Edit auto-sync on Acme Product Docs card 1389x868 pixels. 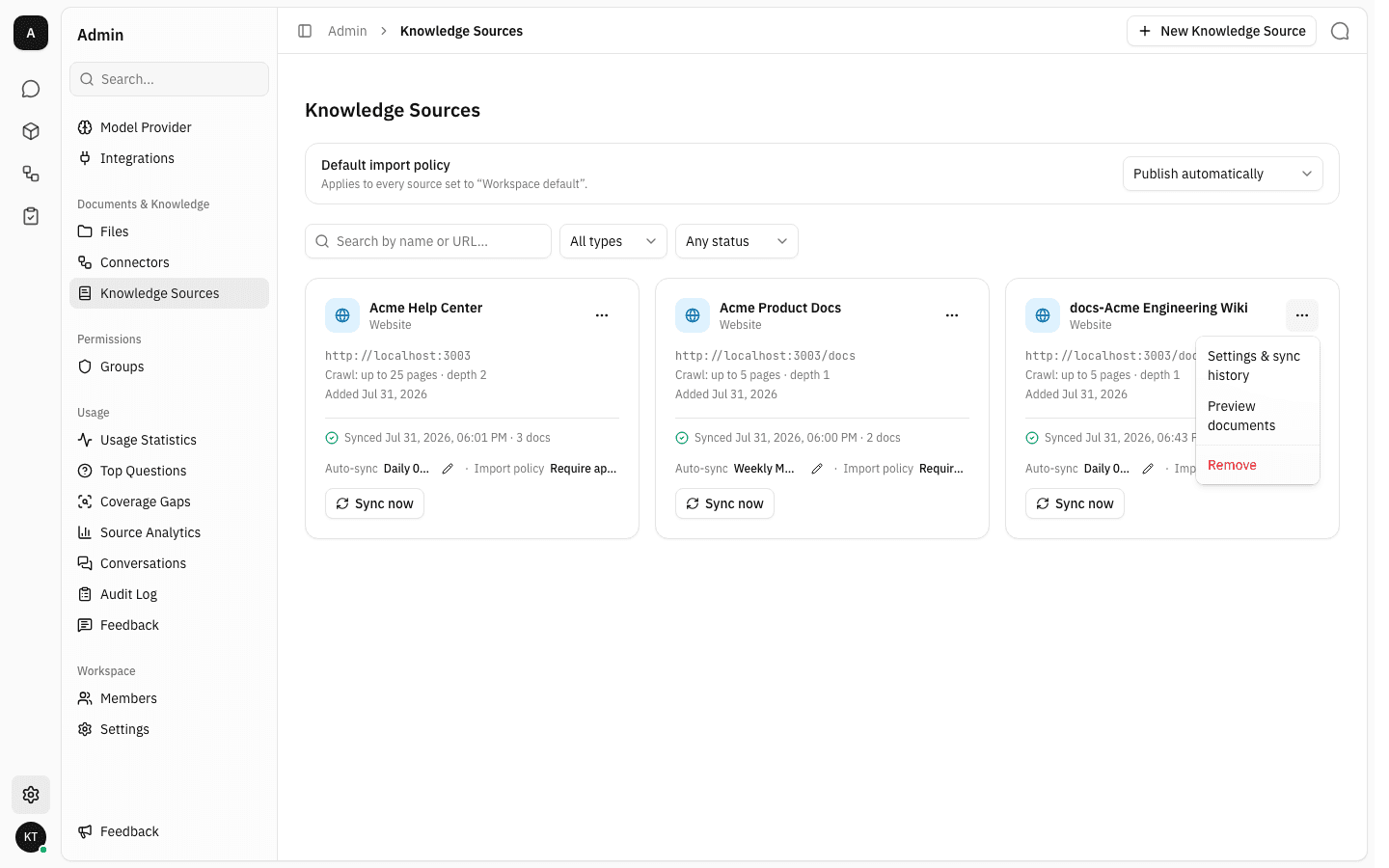coord(817,469)
